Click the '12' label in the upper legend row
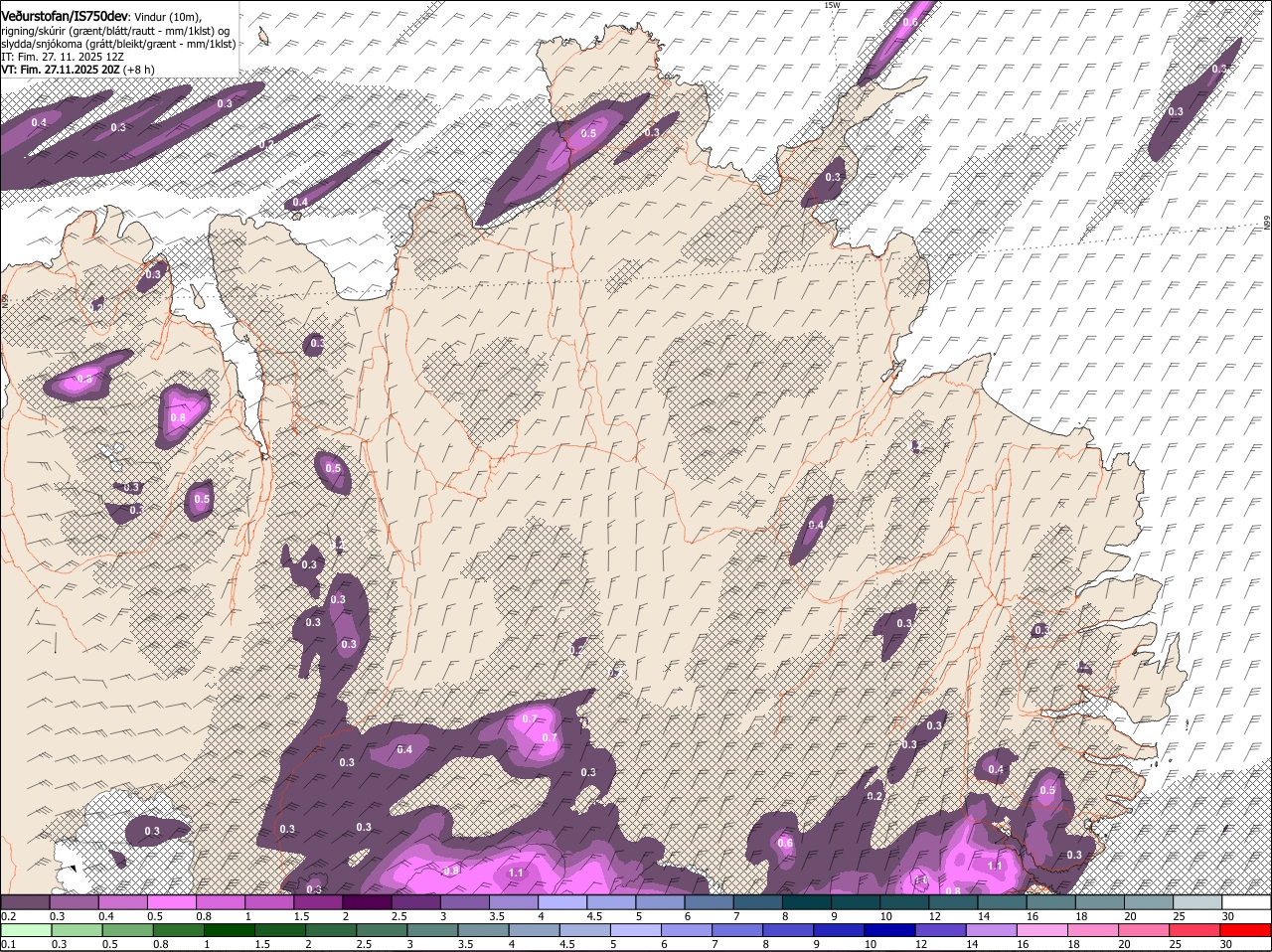The image size is (1272, 952). 937,915
